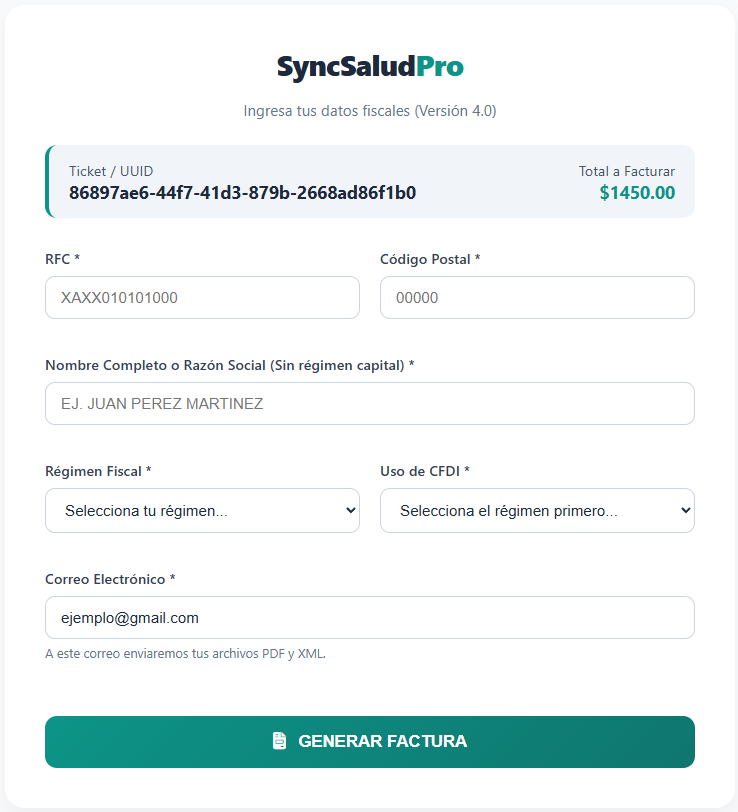
Task: Click the Código Postal label
Action: (x=430, y=259)
